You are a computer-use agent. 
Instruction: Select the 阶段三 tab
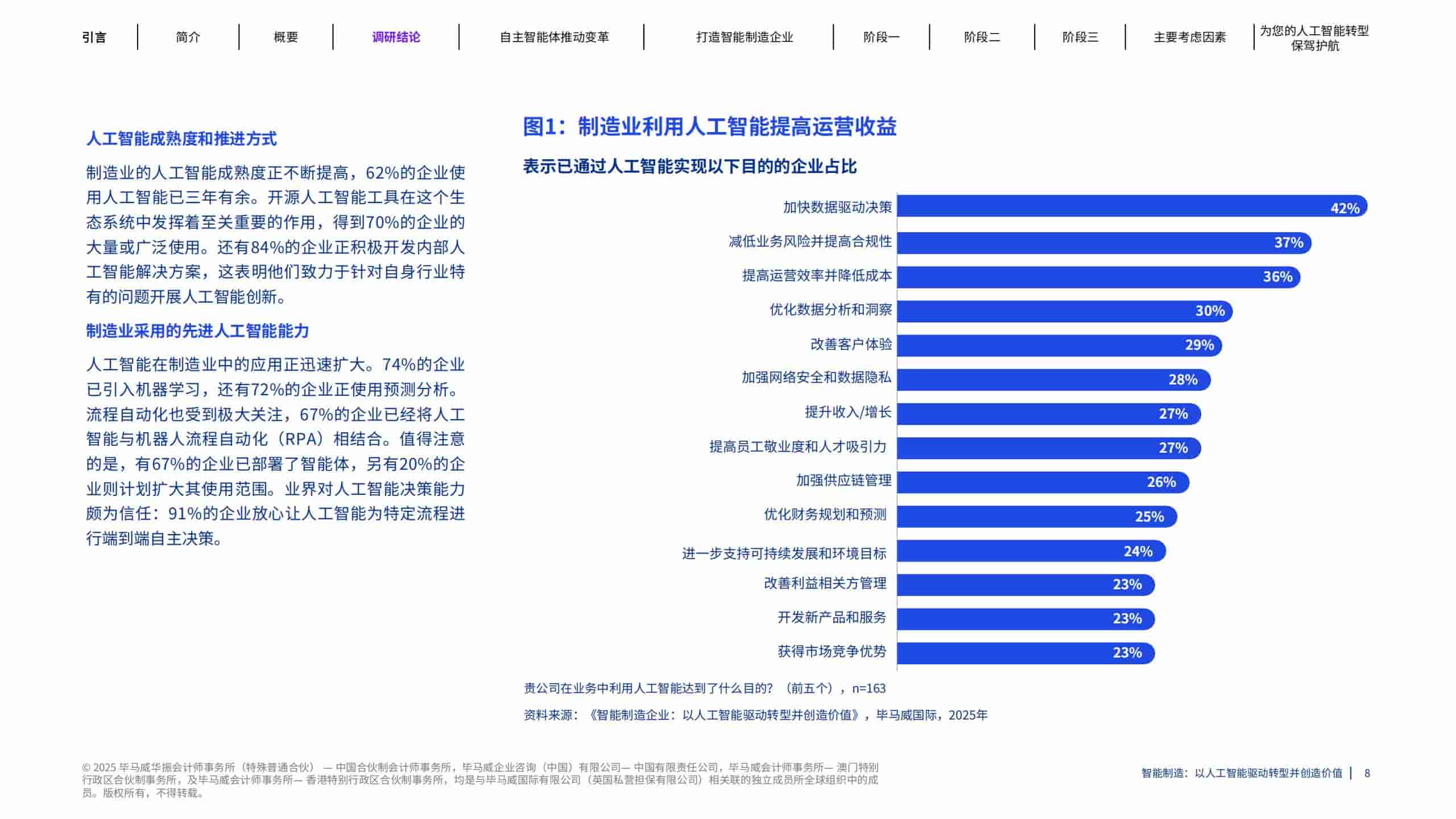(x=1082, y=38)
